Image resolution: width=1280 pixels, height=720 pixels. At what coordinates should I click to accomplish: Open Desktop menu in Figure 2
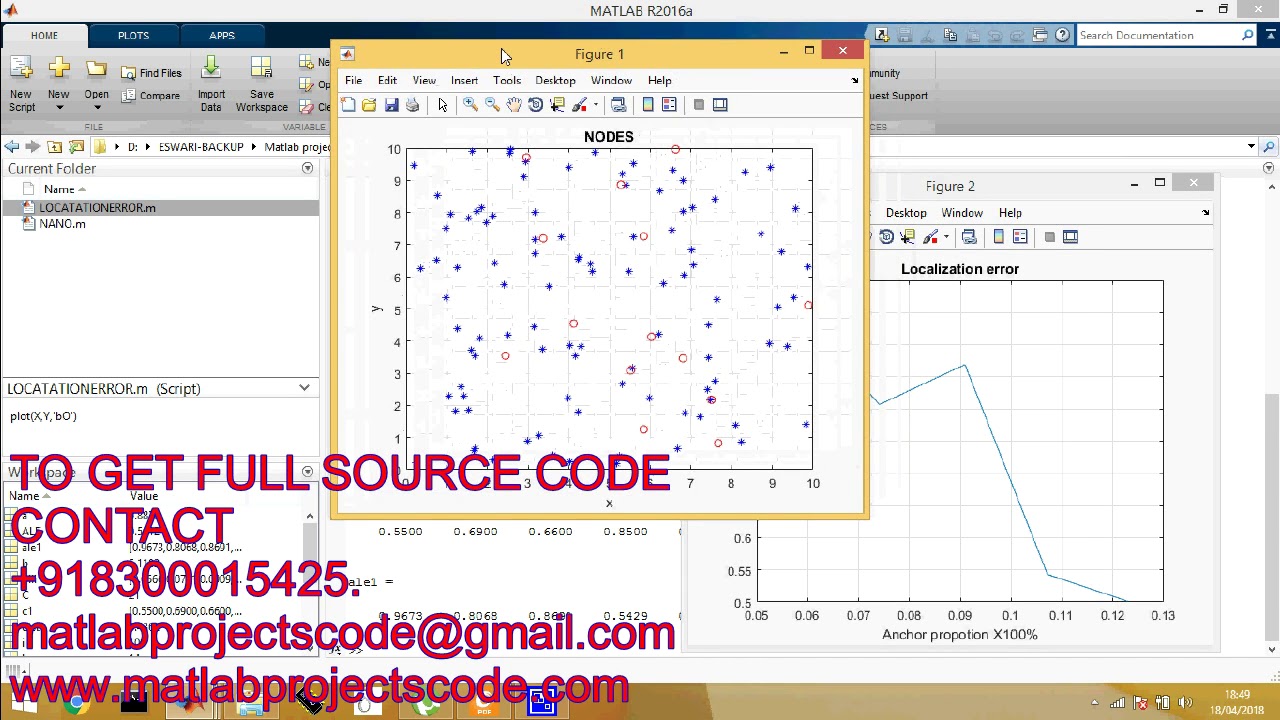pos(906,213)
